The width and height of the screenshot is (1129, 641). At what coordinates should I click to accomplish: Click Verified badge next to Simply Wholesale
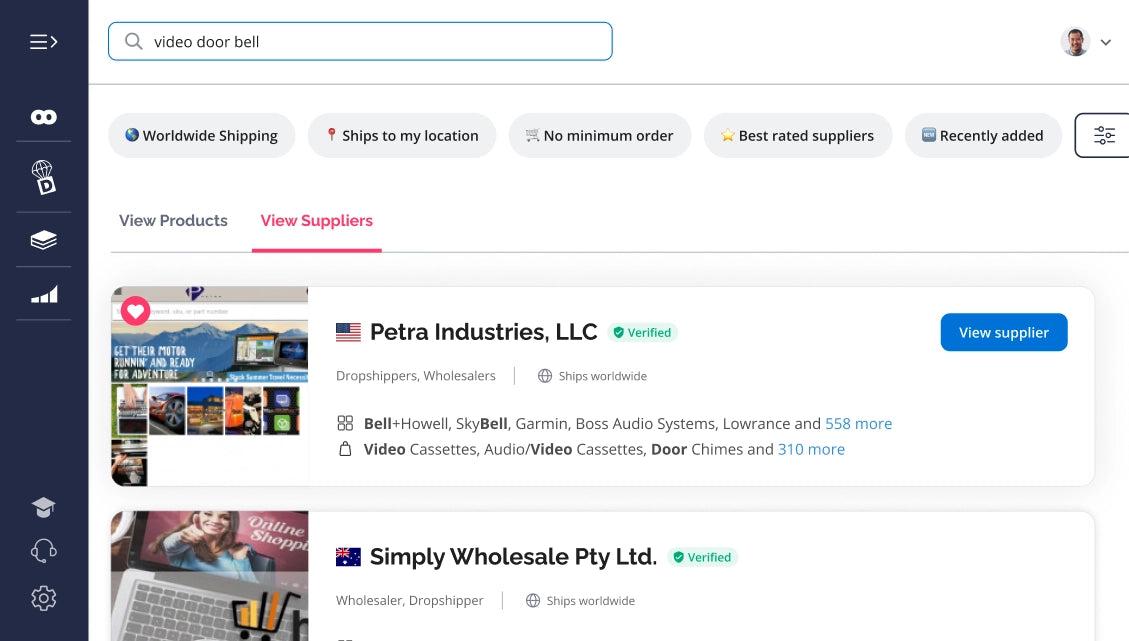(703, 557)
